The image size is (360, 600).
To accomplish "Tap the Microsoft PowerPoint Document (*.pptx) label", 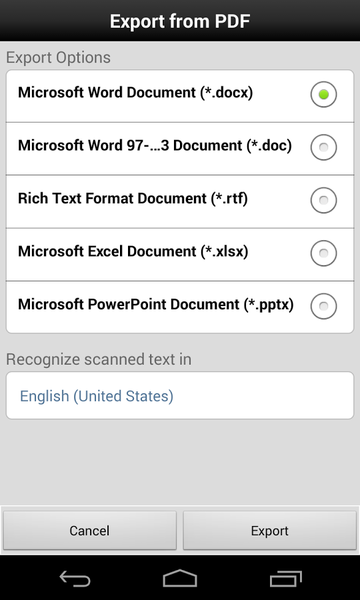I will 156,305.
